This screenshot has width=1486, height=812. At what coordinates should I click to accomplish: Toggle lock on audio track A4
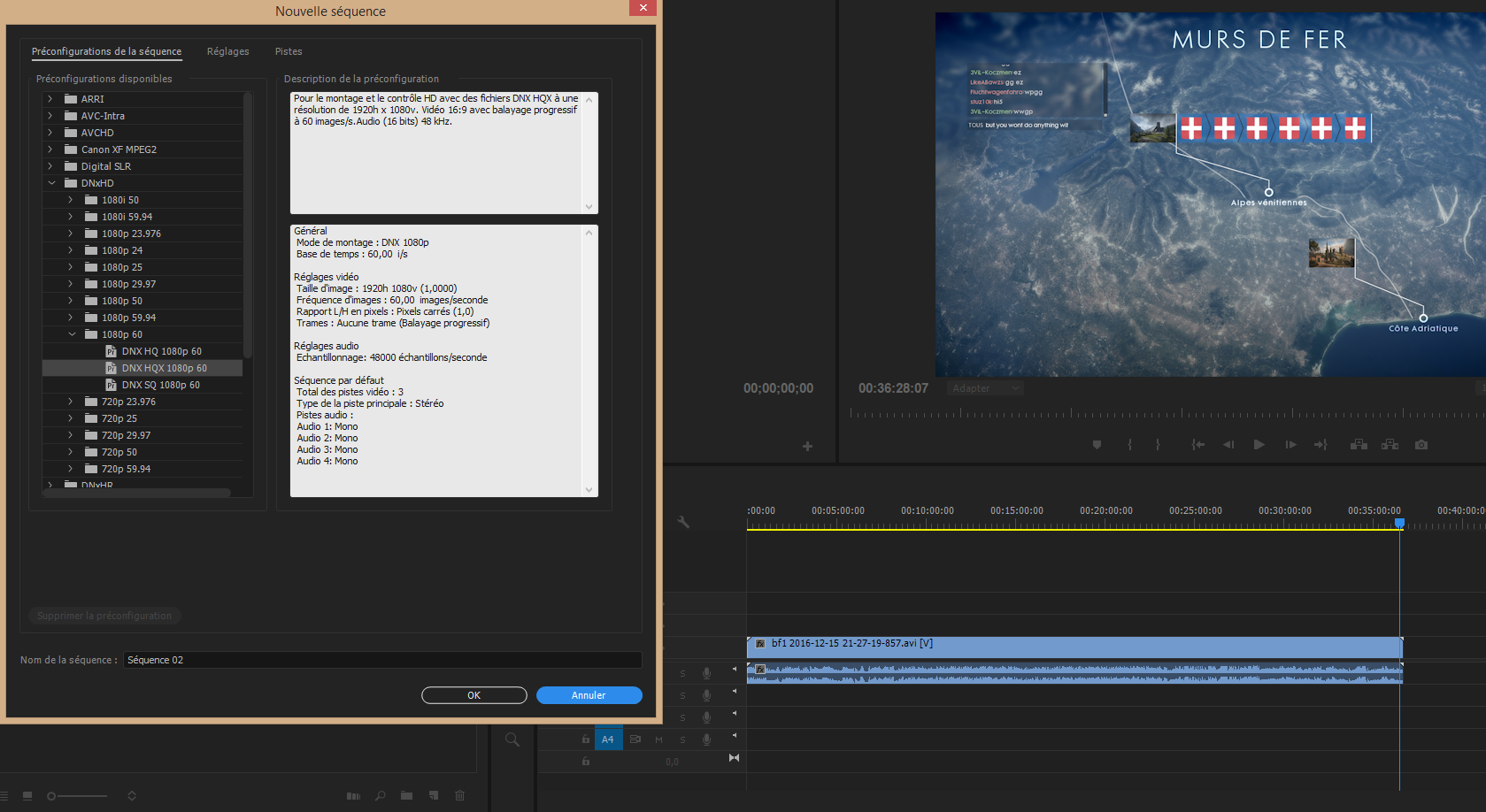[585, 739]
